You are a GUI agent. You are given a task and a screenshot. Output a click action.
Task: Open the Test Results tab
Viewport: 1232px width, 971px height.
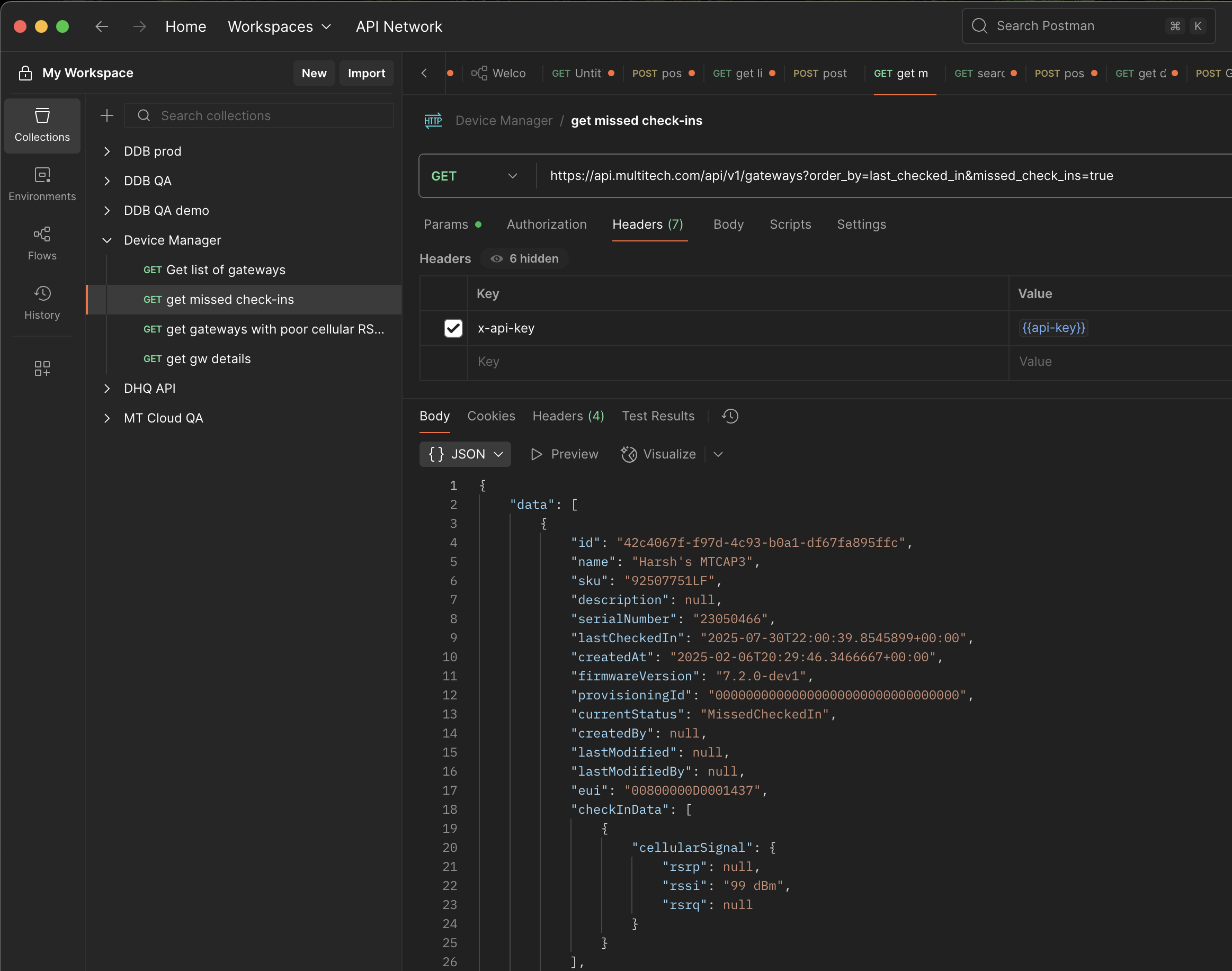click(x=658, y=416)
